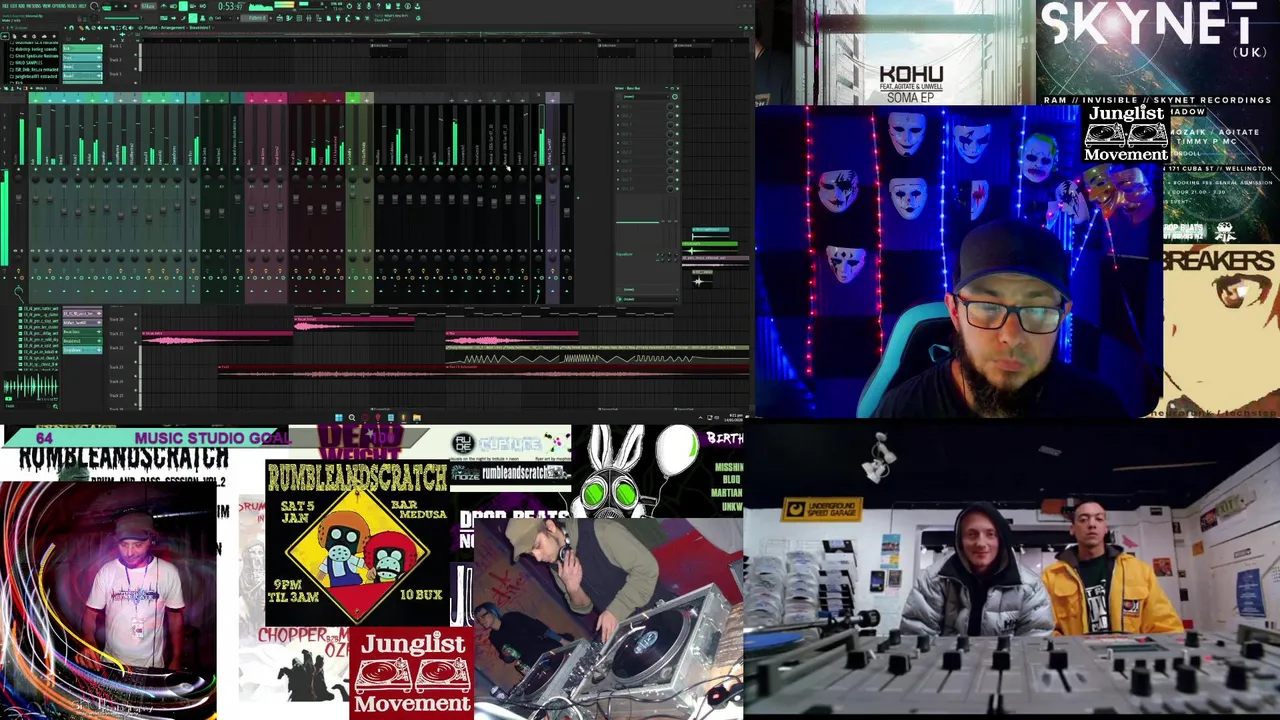Open the FILE menu
The image size is (1280, 720).
click(x=5, y=6)
